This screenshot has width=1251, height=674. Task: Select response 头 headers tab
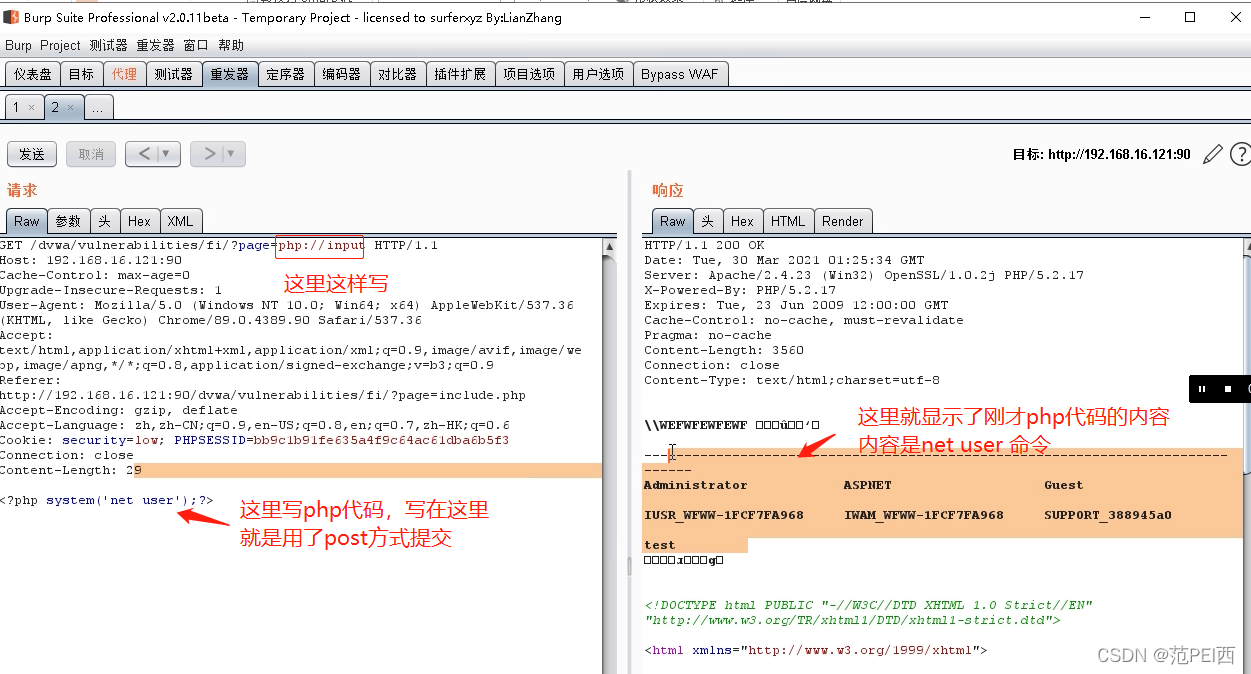point(707,221)
